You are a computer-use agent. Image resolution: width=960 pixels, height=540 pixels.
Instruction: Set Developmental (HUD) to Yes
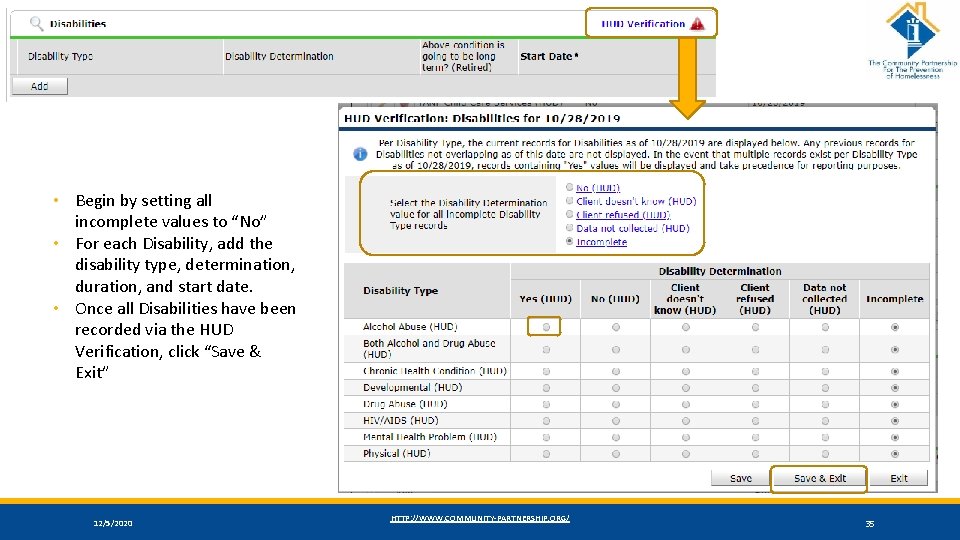pos(546,388)
